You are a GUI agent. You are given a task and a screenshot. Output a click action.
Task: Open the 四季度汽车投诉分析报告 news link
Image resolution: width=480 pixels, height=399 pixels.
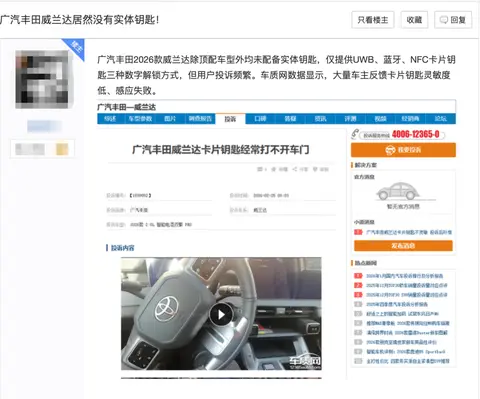(x=397, y=304)
